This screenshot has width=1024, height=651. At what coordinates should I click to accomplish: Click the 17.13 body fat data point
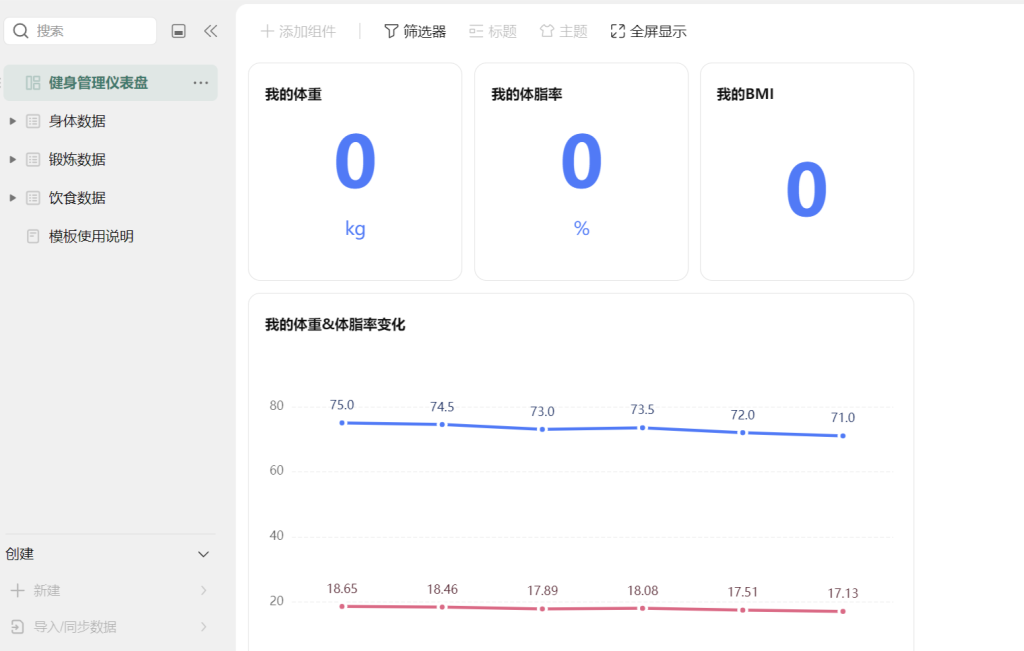[x=842, y=612]
